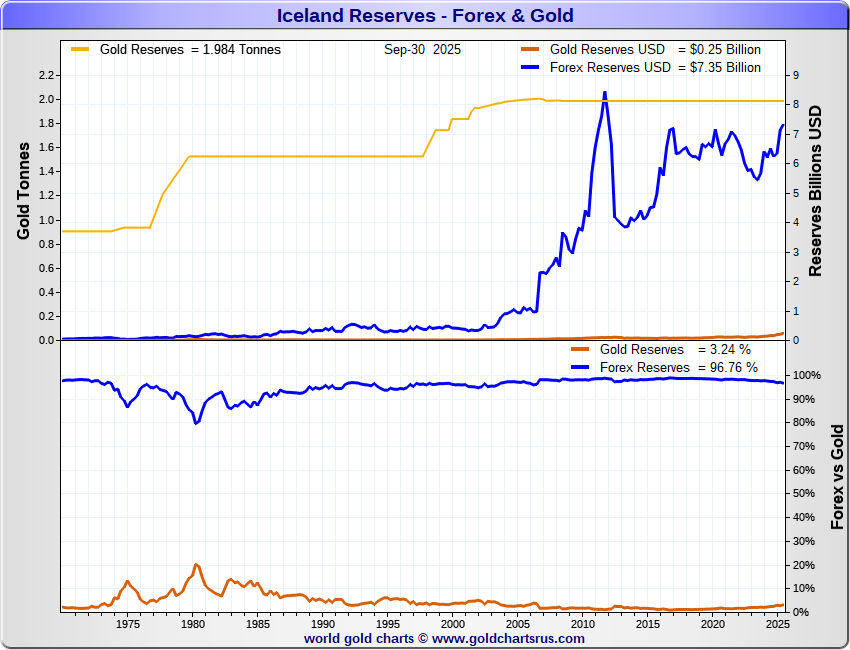Click the 1975 label on the year axis

tap(128, 624)
